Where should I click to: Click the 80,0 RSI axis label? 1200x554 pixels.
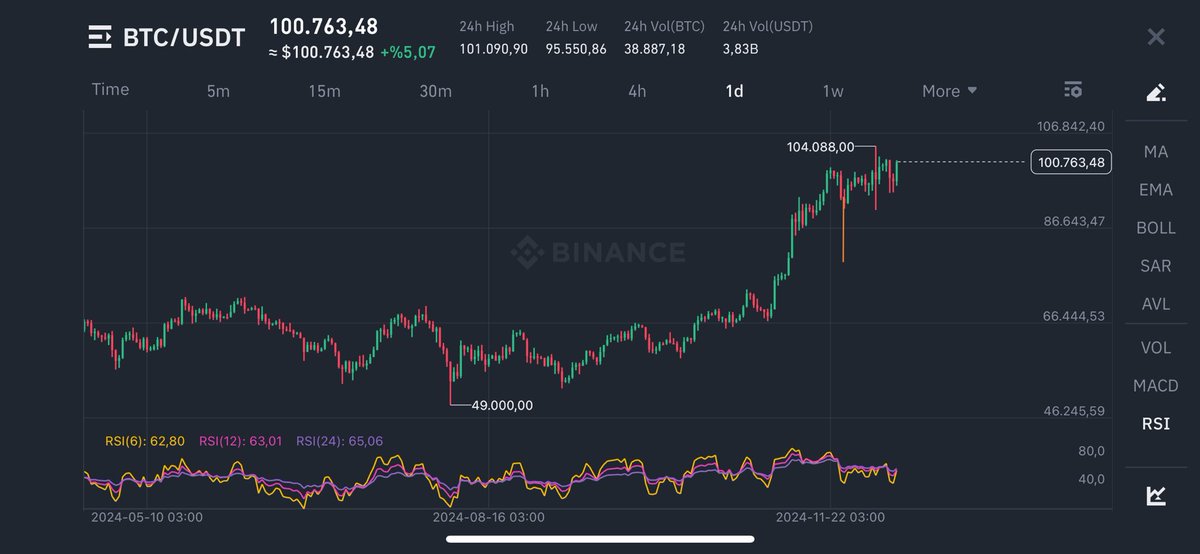[x=1092, y=451]
